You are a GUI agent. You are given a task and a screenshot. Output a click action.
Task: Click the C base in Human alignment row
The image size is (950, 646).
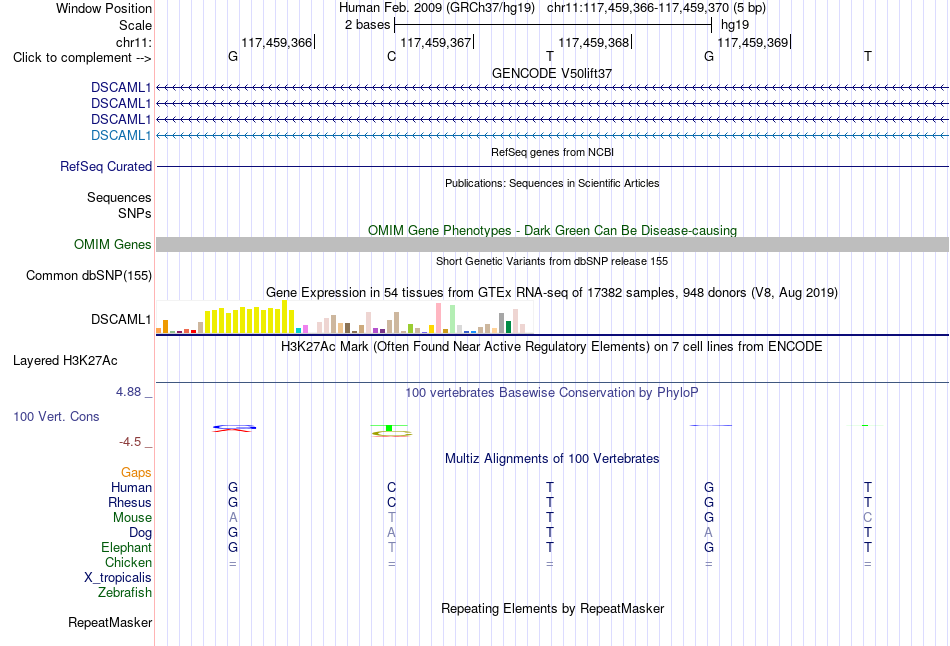[391, 487]
